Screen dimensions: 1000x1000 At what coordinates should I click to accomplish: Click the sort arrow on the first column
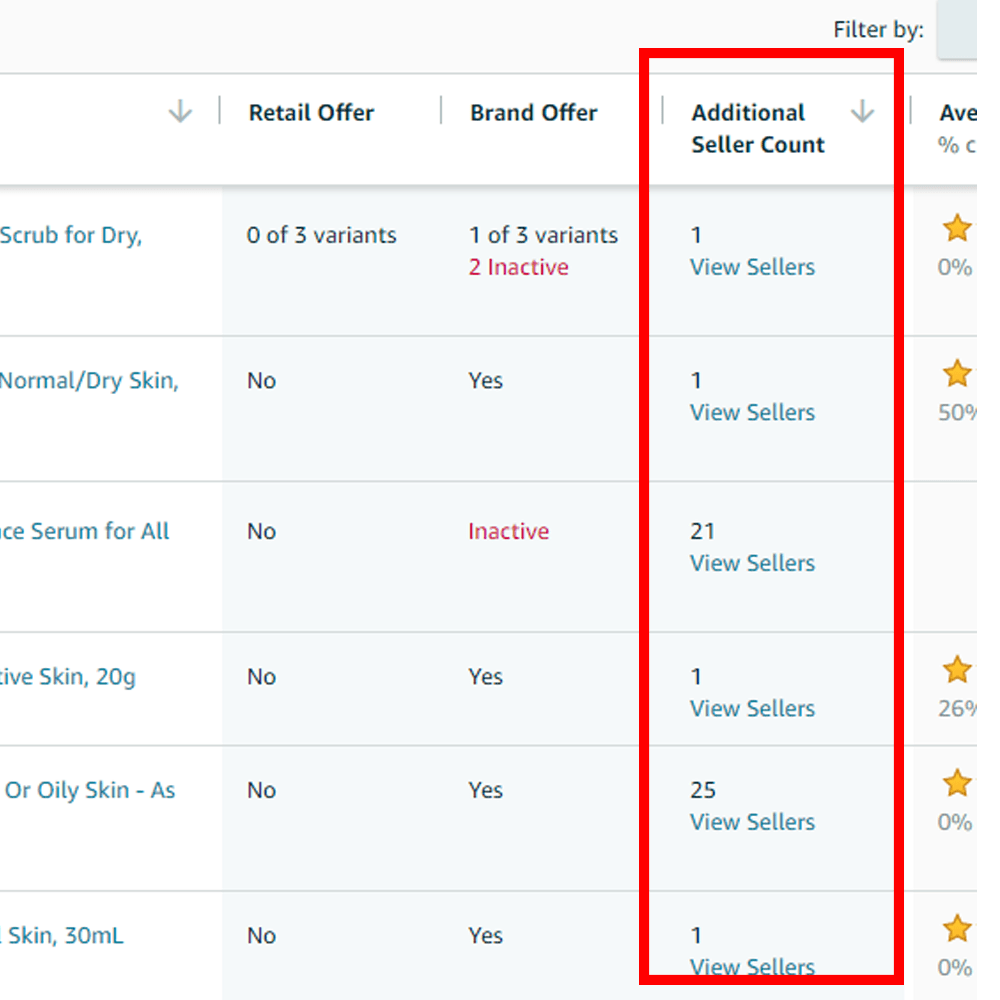click(x=180, y=112)
